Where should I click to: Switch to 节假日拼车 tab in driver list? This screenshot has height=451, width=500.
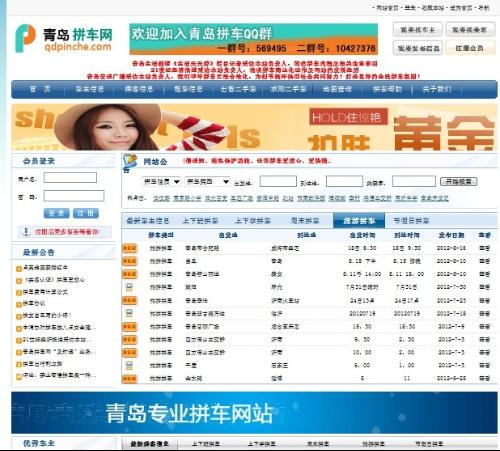click(411, 221)
